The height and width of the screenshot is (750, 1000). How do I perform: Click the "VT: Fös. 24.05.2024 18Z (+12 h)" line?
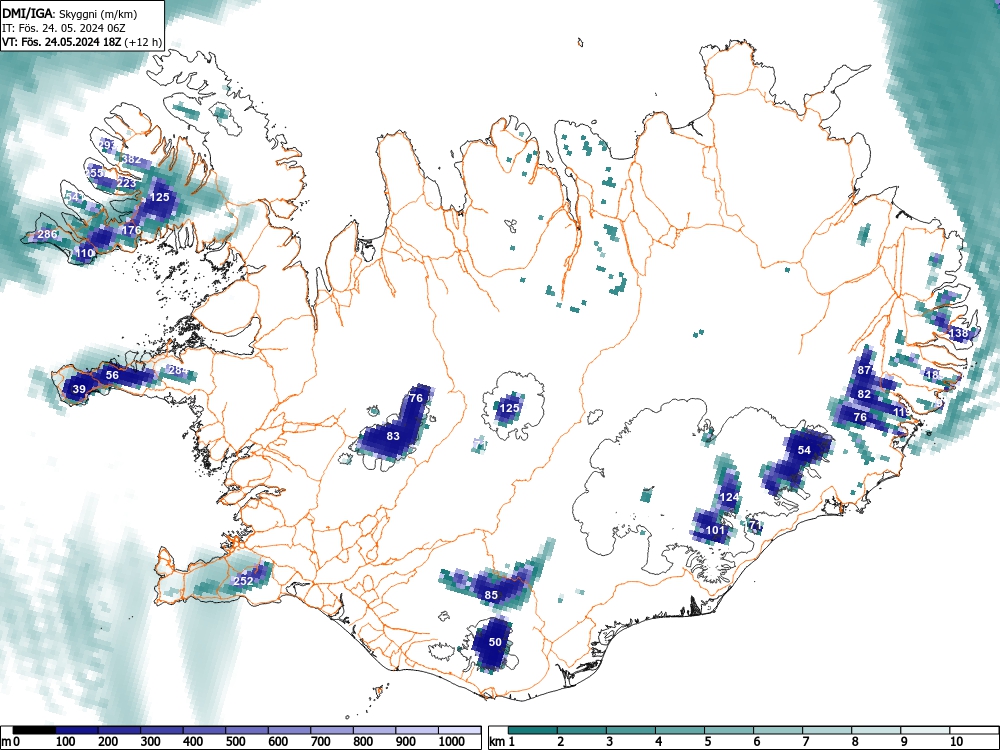(82, 42)
